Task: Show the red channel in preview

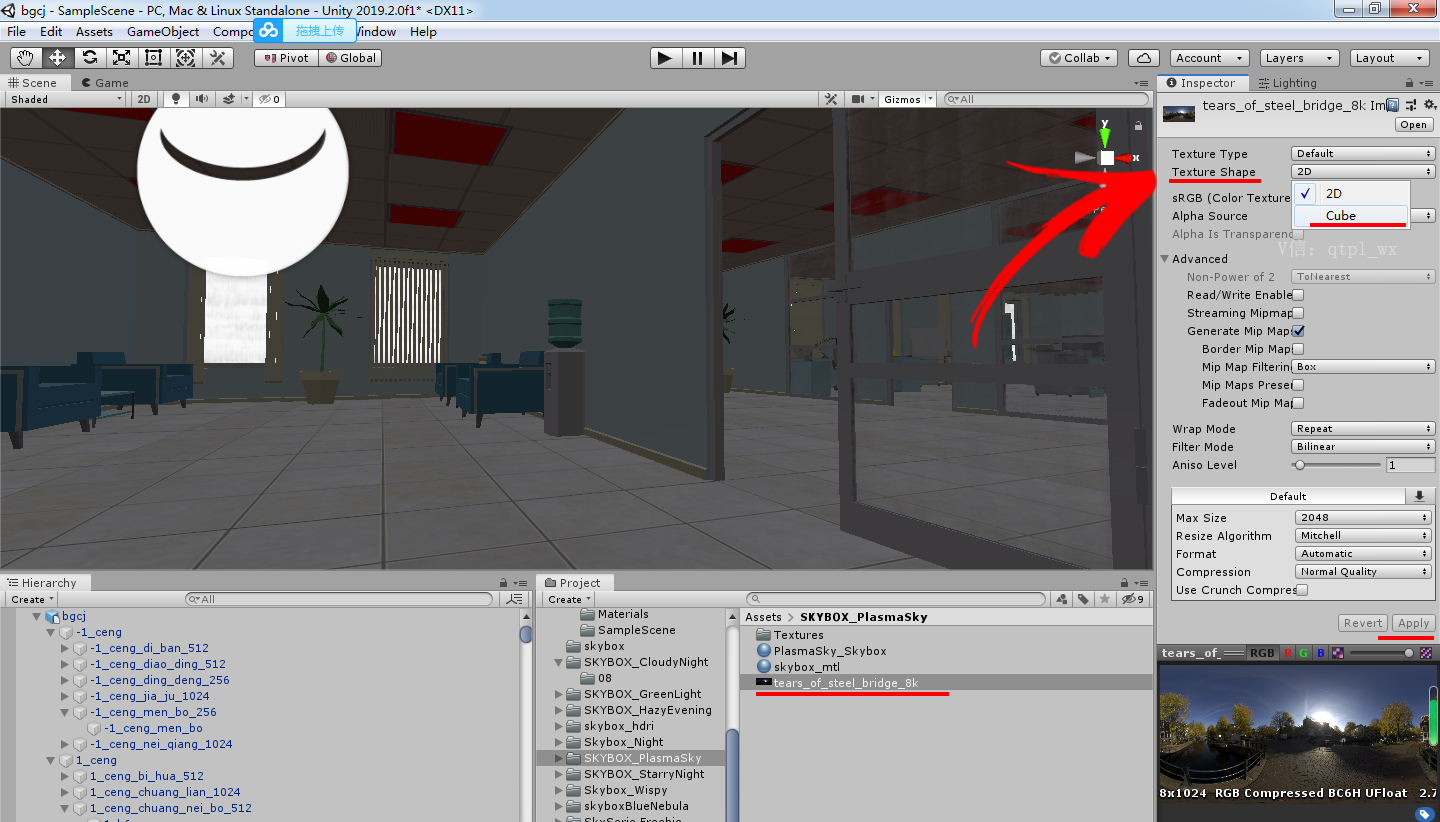Action: 1288,653
